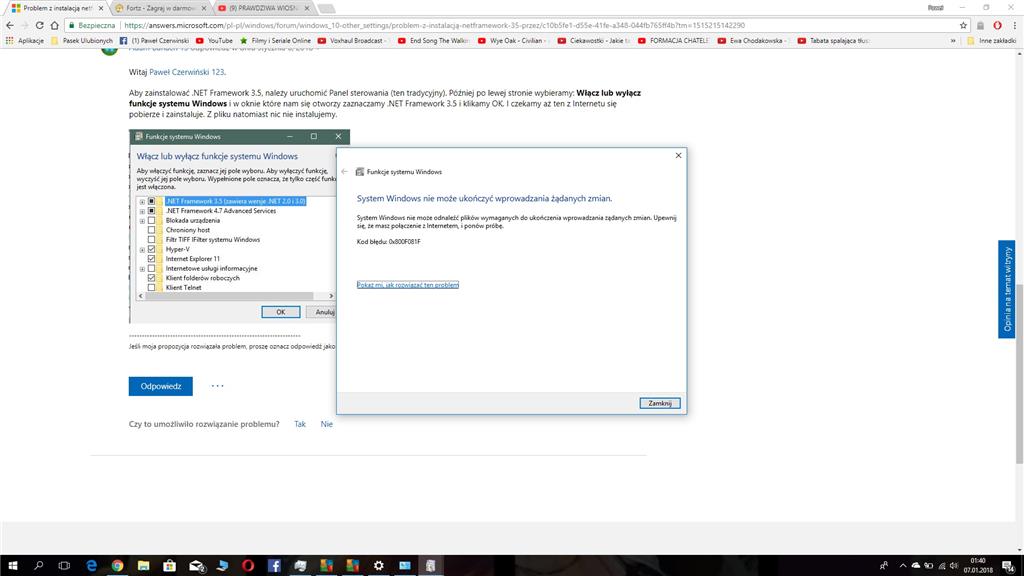Open the Paweł Czerwiński 123 profile link
Screen dimensions: 1024x576
(187, 72)
